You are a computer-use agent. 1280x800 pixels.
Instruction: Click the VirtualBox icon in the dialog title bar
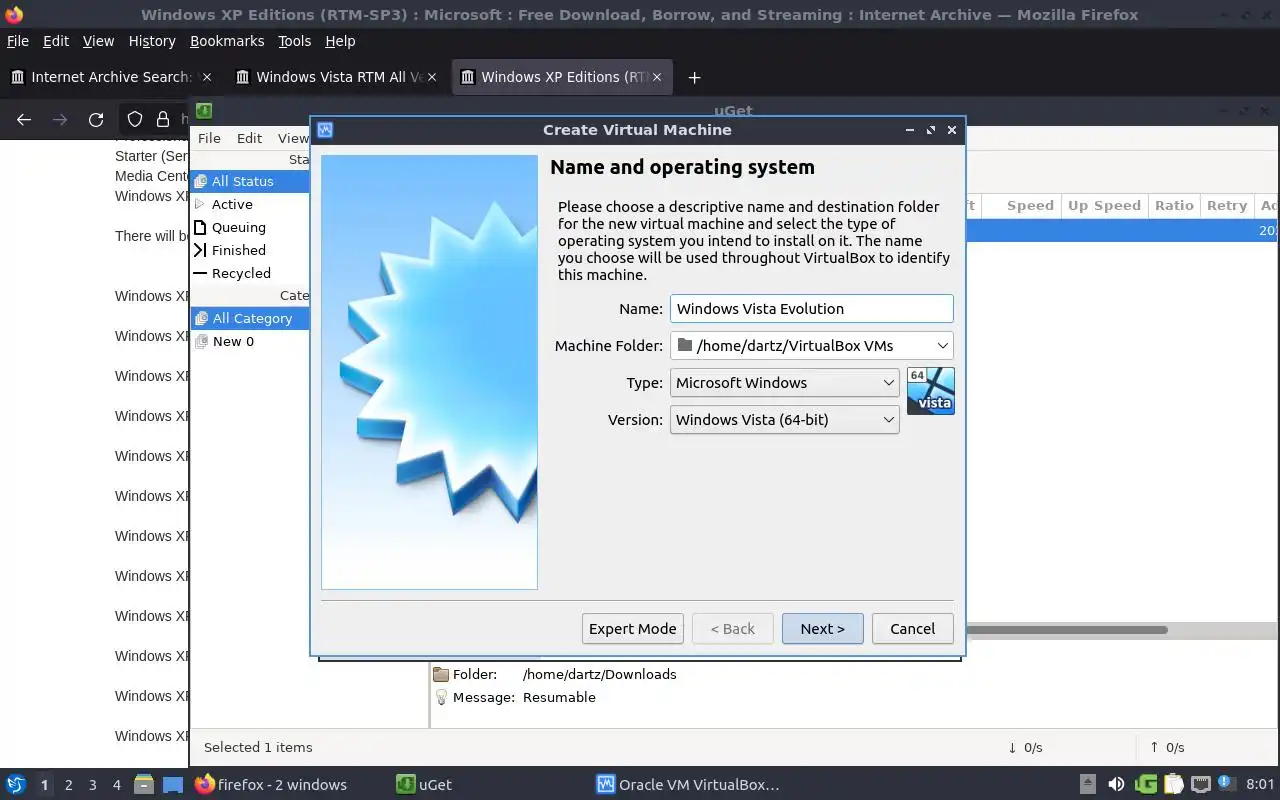(324, 130)
